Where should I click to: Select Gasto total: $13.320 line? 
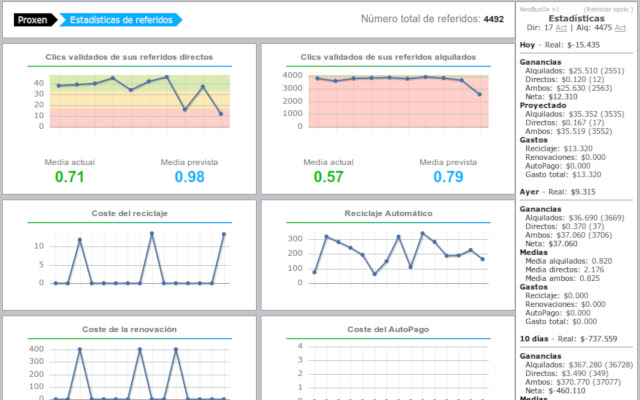(x=563, y=175)
